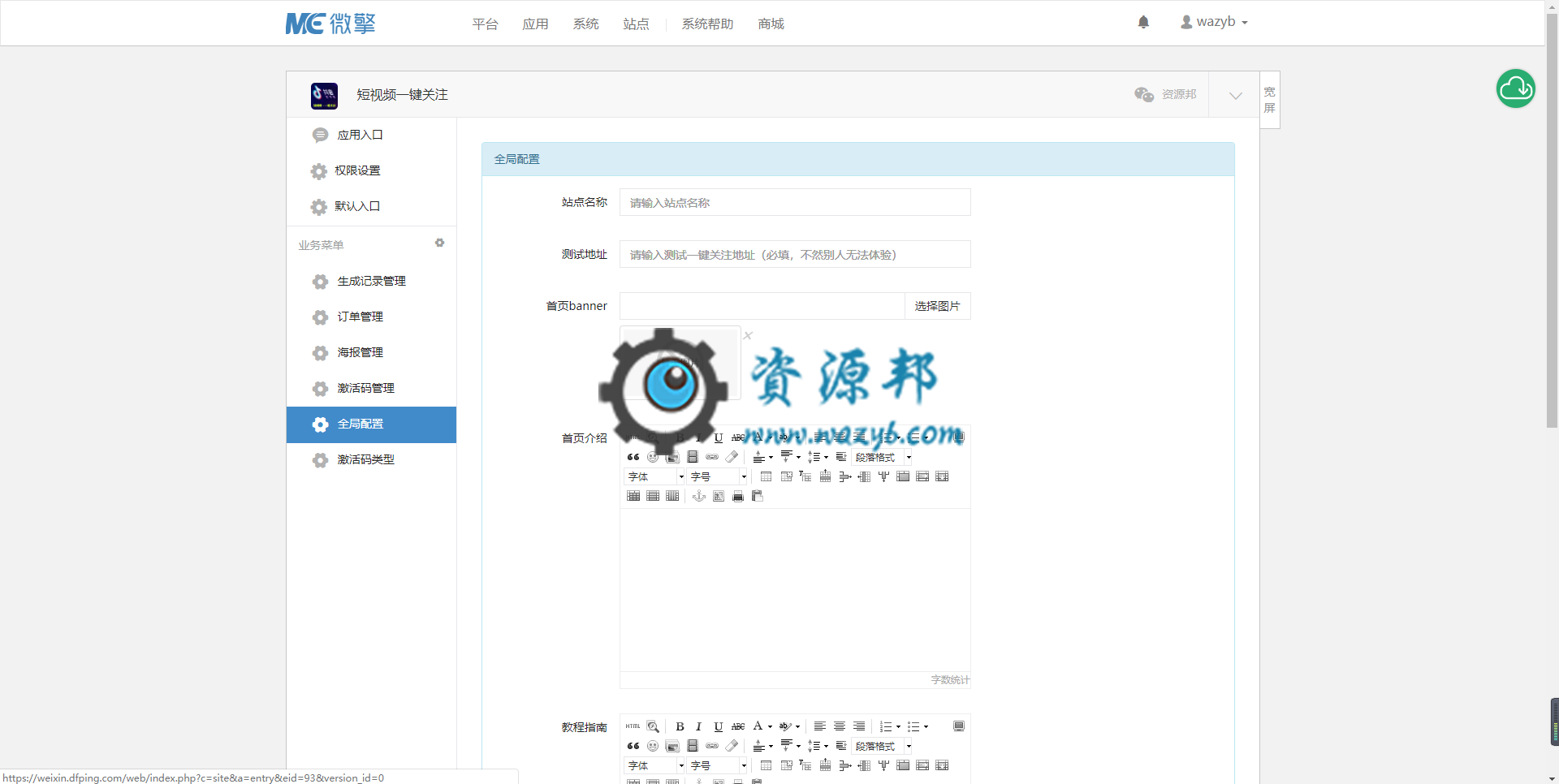
Task: Insert table in 首页介绍 editor
Action: coord(766,476)
